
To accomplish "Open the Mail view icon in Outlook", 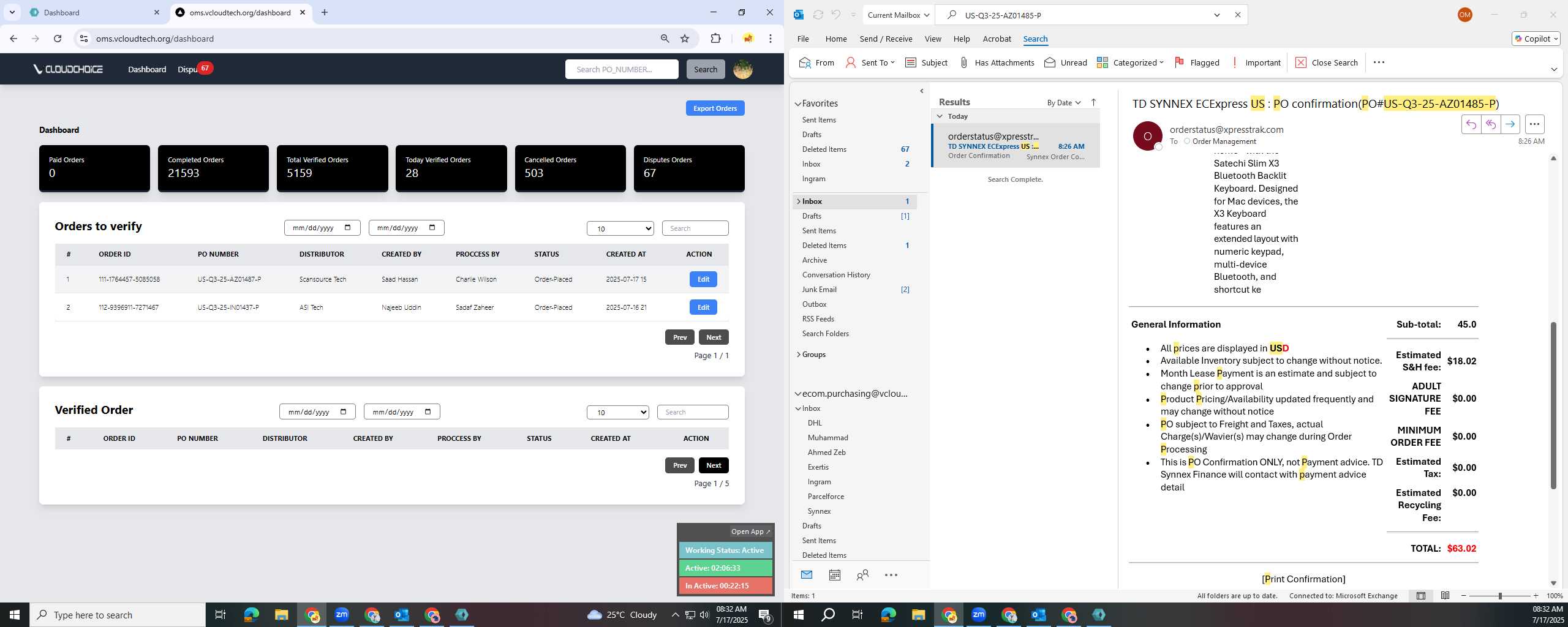I will [x=807, y=575].
